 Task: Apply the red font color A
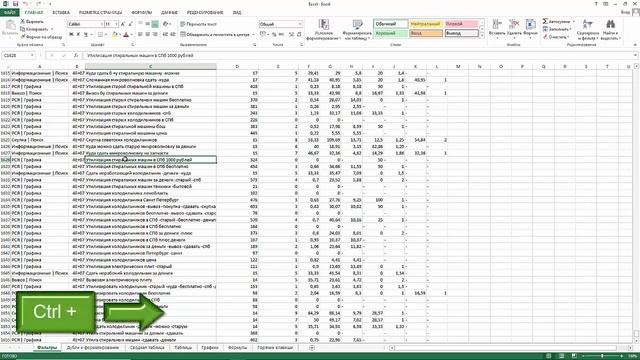[x=126, y=35]
